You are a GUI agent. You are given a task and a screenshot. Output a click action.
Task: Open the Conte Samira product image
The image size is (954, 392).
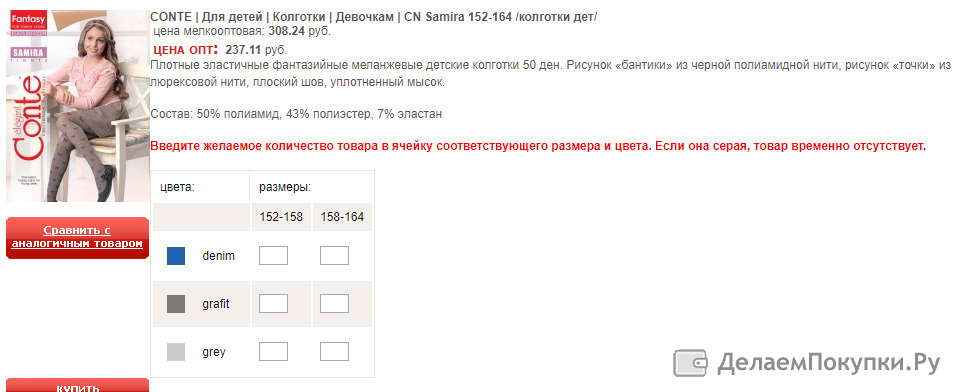point(77,105)
